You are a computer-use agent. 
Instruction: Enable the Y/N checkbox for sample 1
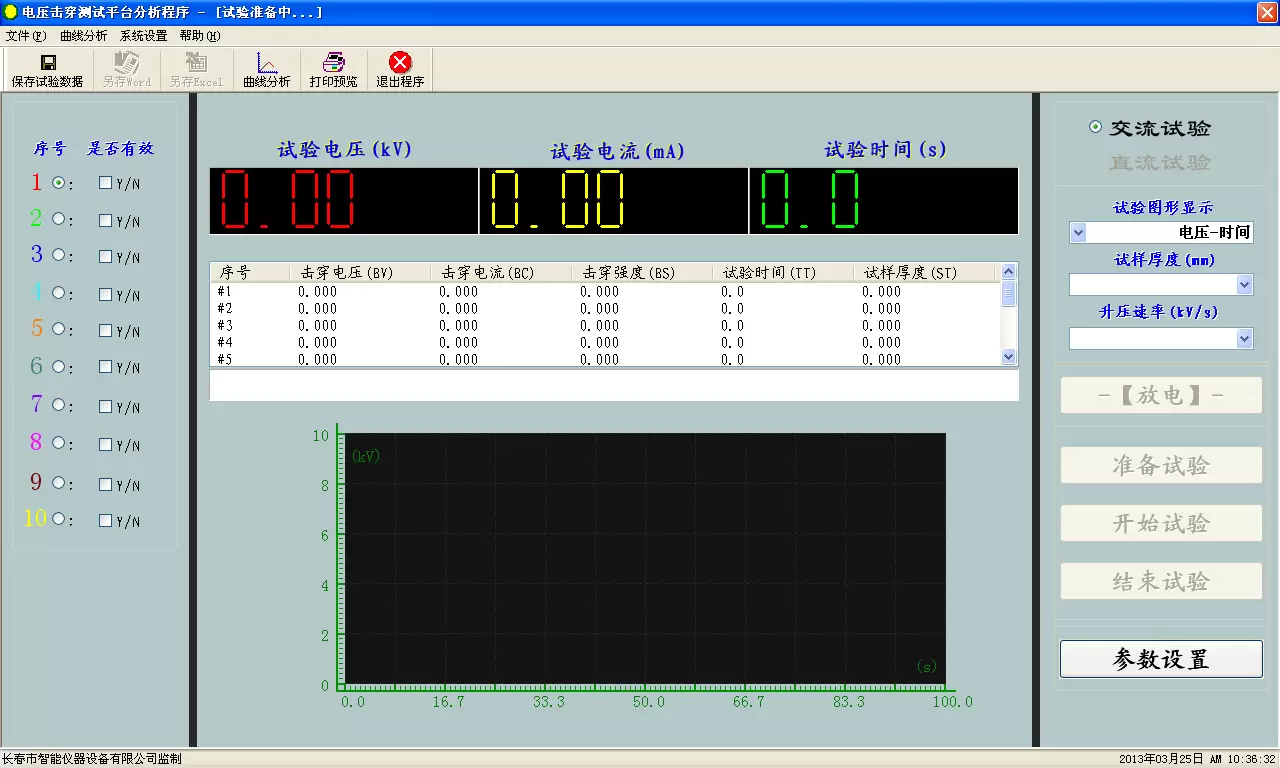[105, 183]
